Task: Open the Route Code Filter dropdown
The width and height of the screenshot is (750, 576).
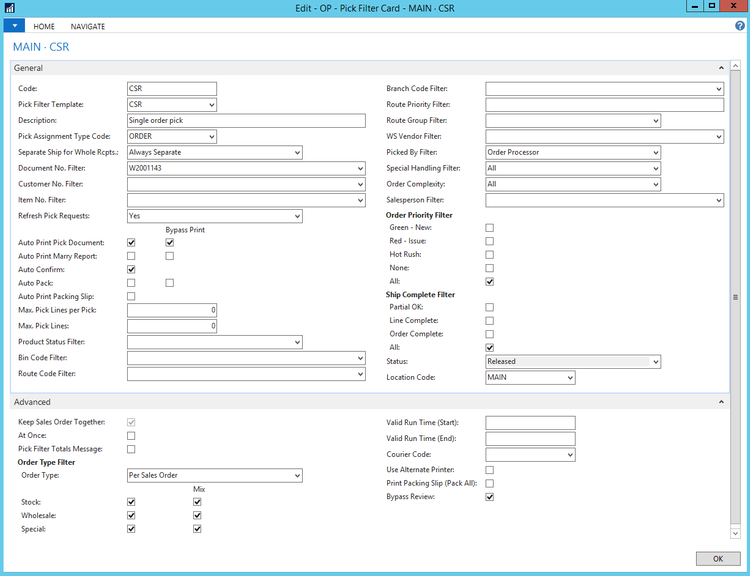Action: coord(360,374)
